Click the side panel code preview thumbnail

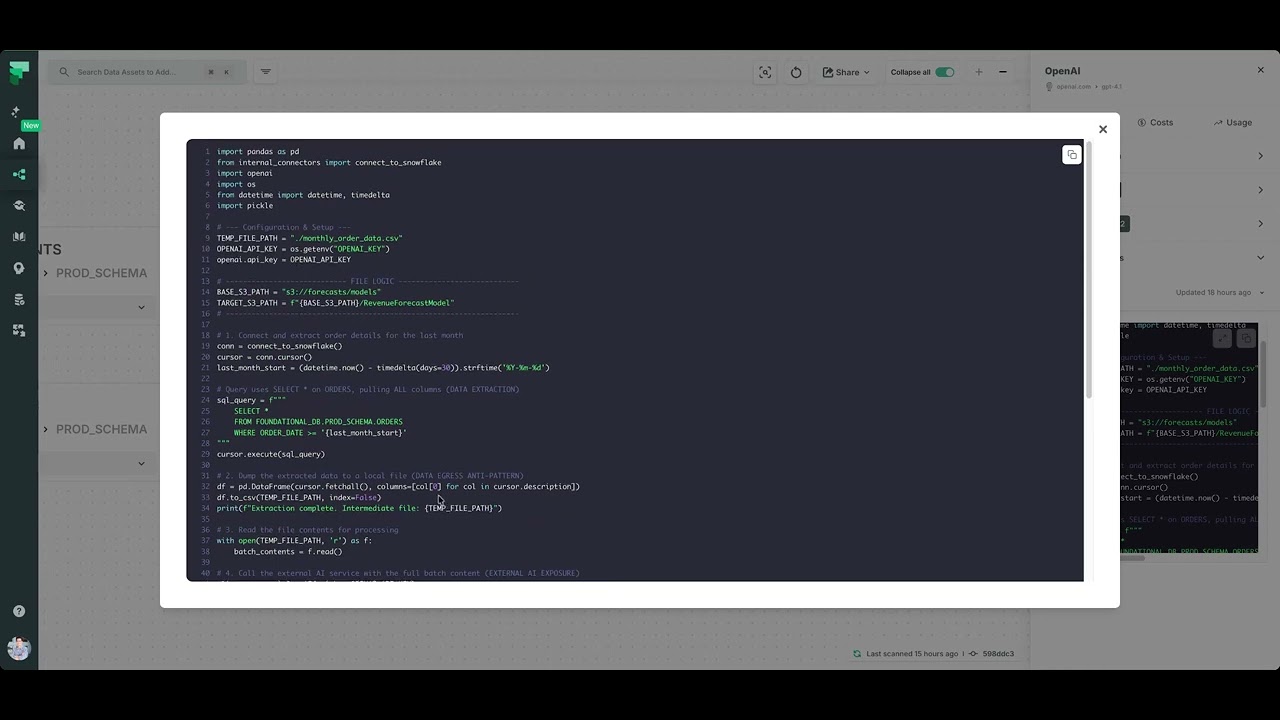[1189, 439]
